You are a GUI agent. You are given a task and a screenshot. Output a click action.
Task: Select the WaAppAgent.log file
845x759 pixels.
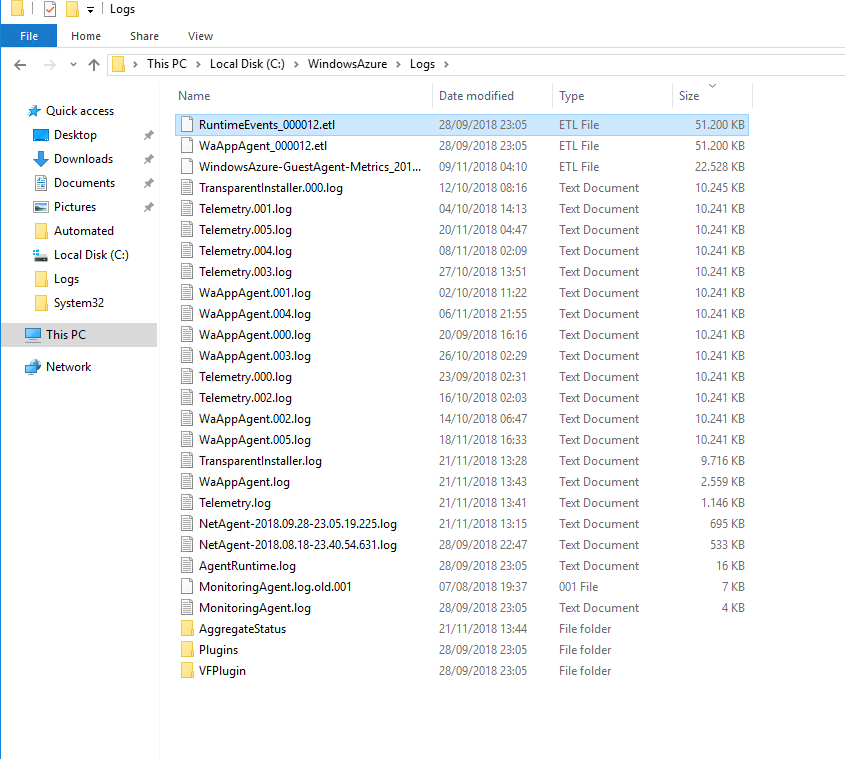pyautogui.click(x=244, y=482)
